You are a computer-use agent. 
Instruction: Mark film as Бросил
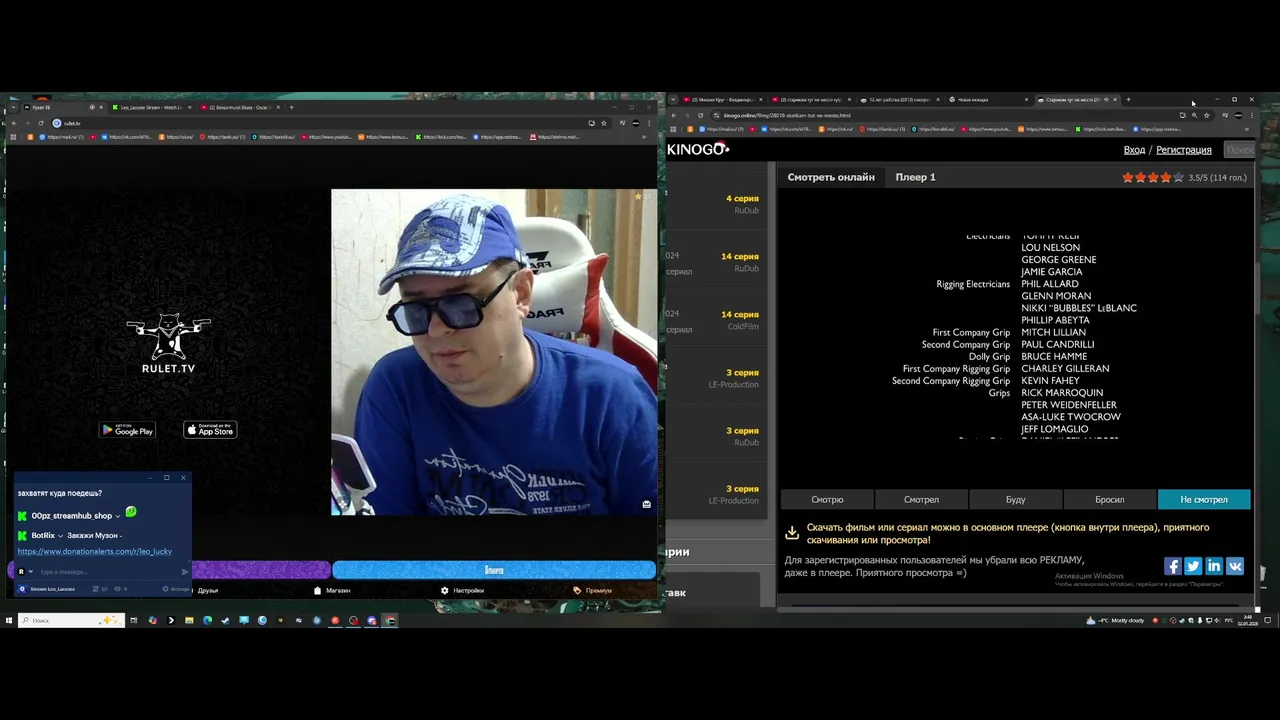coord(1109,499)
